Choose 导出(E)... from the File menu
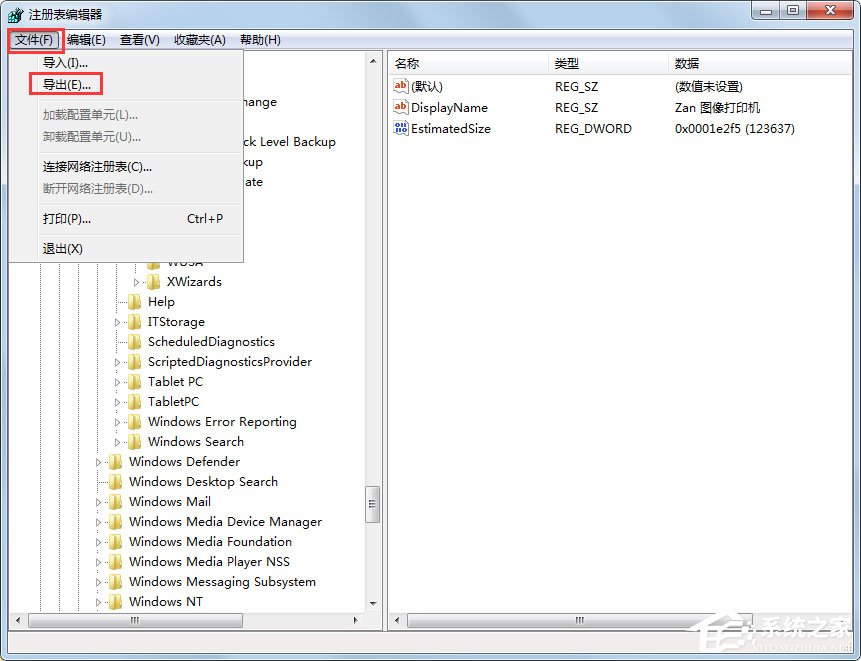This screenshot has height=661, width=861. (x=66, y=84)
